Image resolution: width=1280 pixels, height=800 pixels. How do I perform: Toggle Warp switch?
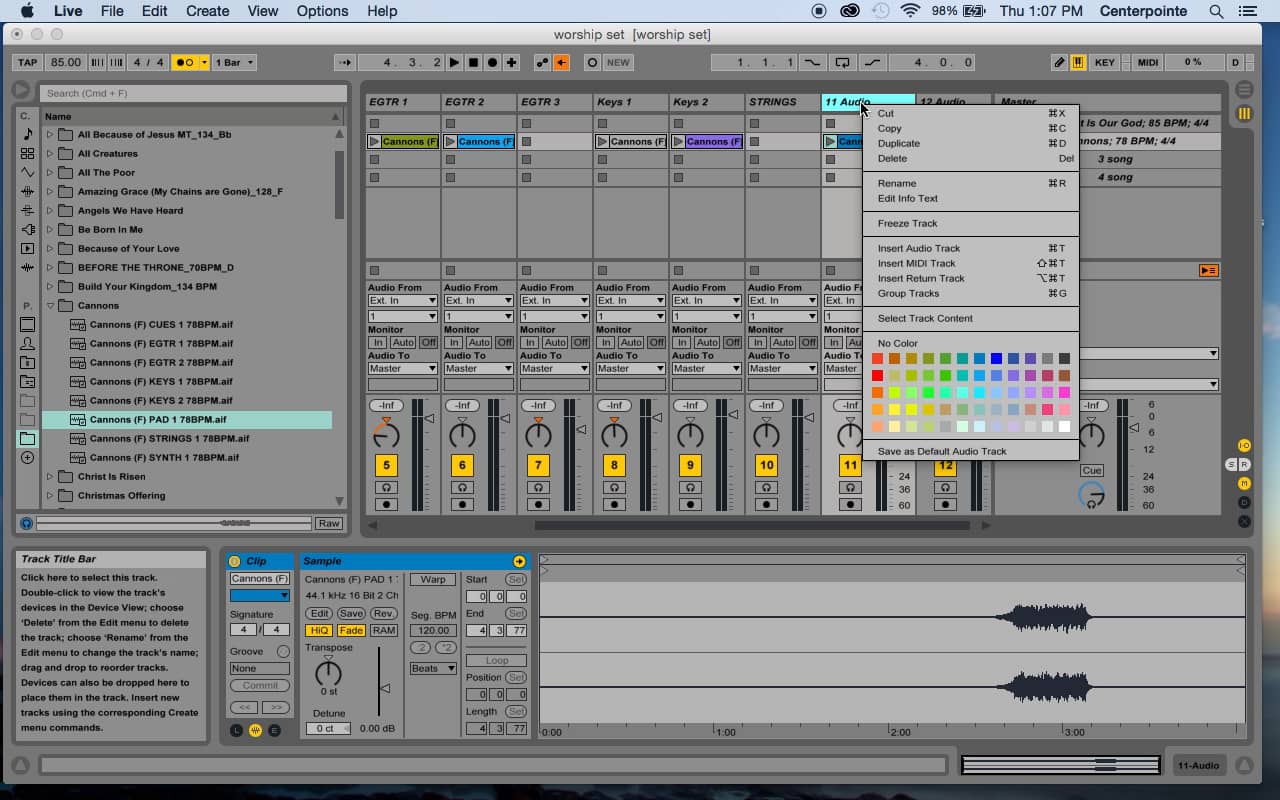coord(433,580)
